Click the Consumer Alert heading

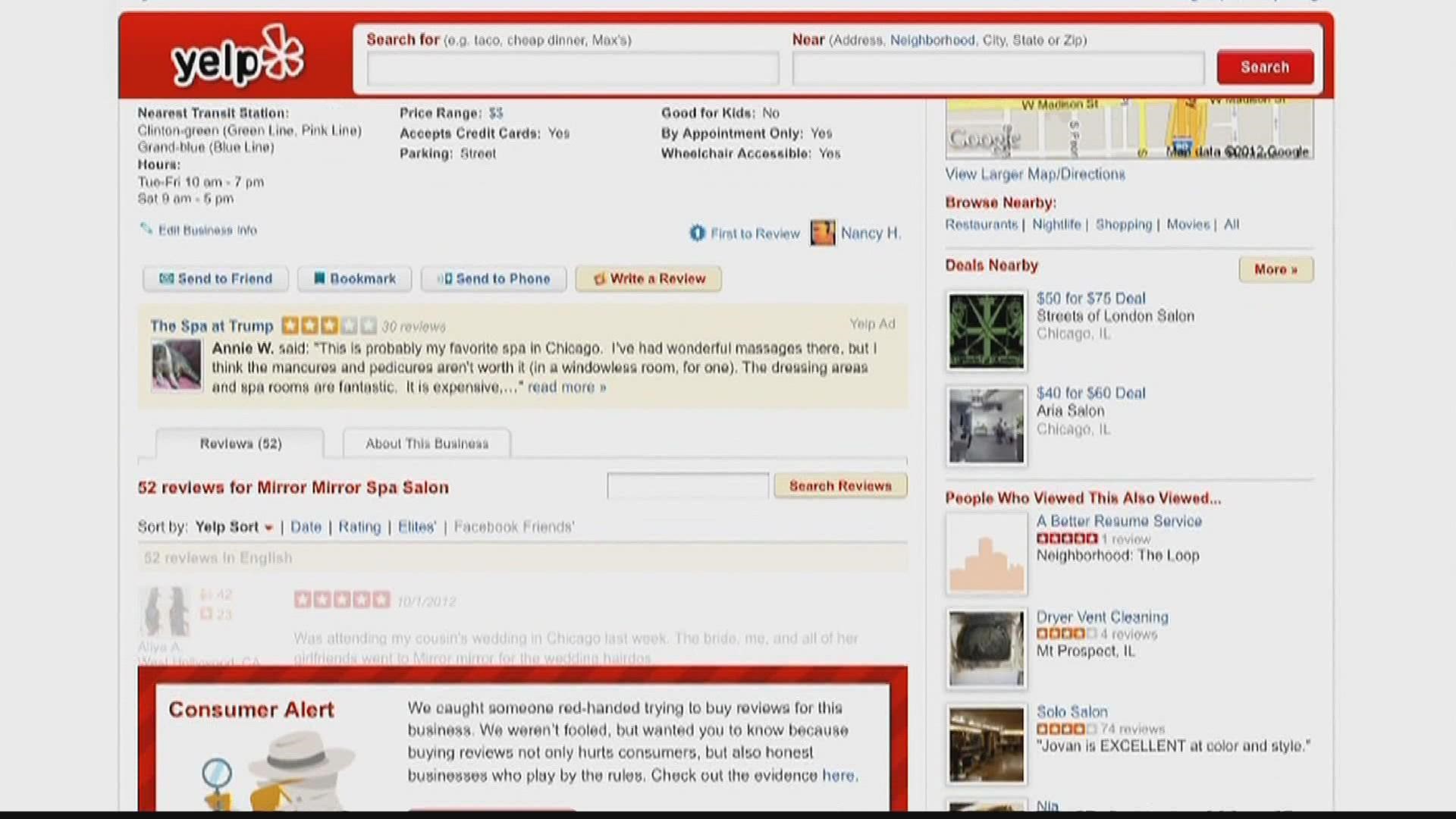tap(251, 710)
